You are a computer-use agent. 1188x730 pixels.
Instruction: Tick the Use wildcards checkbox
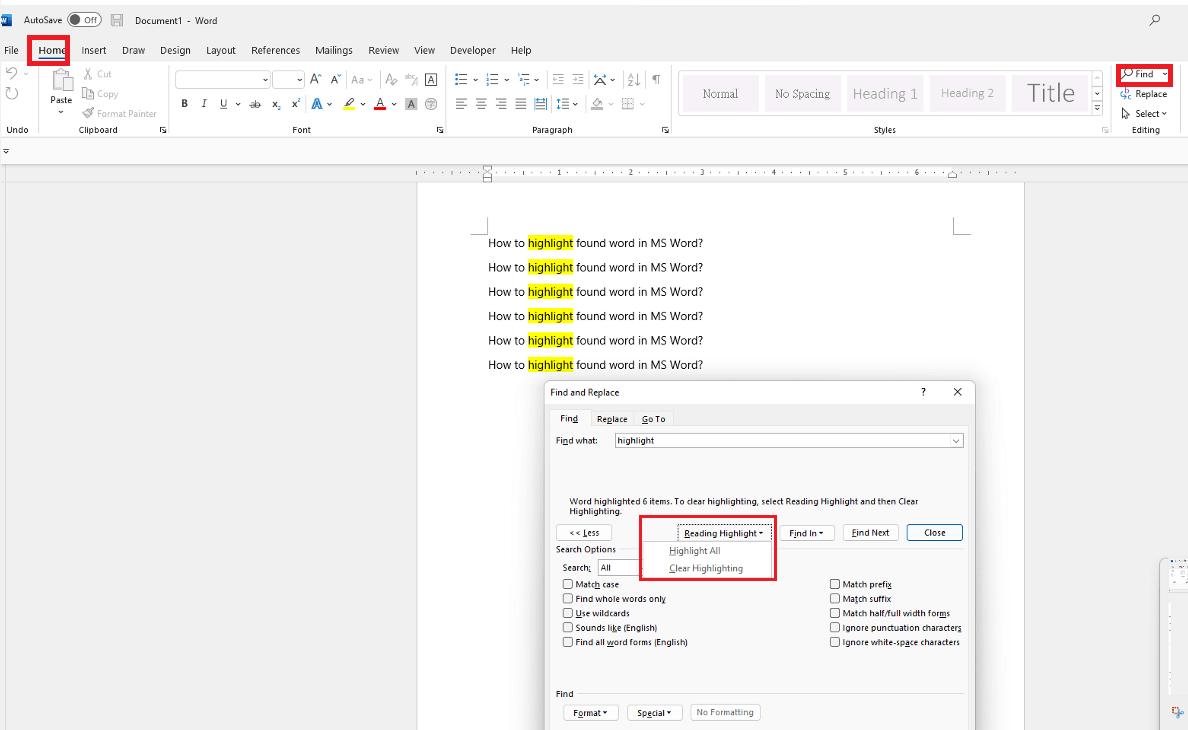coord(568,613)
